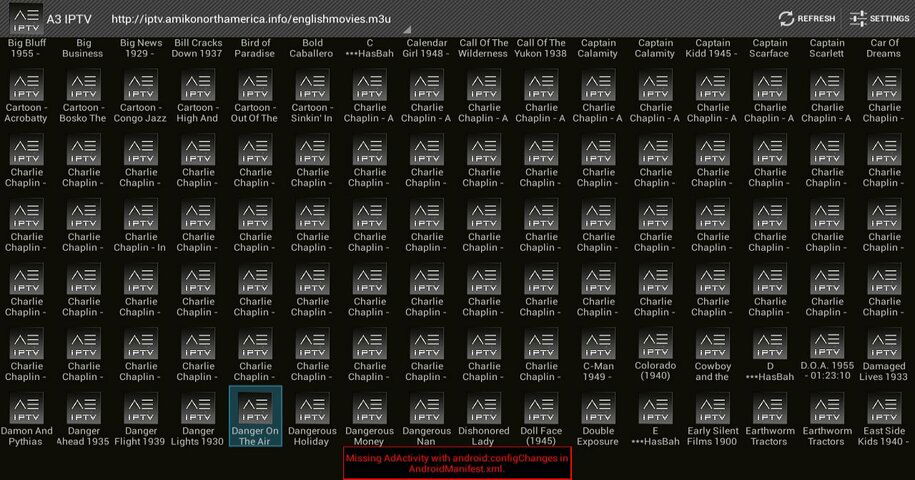This screenshot has width=915, height=480.
Task: Open Cartoon - Congo Jazz channel icon
Action: pyautogui.click(x=141, y=85)
